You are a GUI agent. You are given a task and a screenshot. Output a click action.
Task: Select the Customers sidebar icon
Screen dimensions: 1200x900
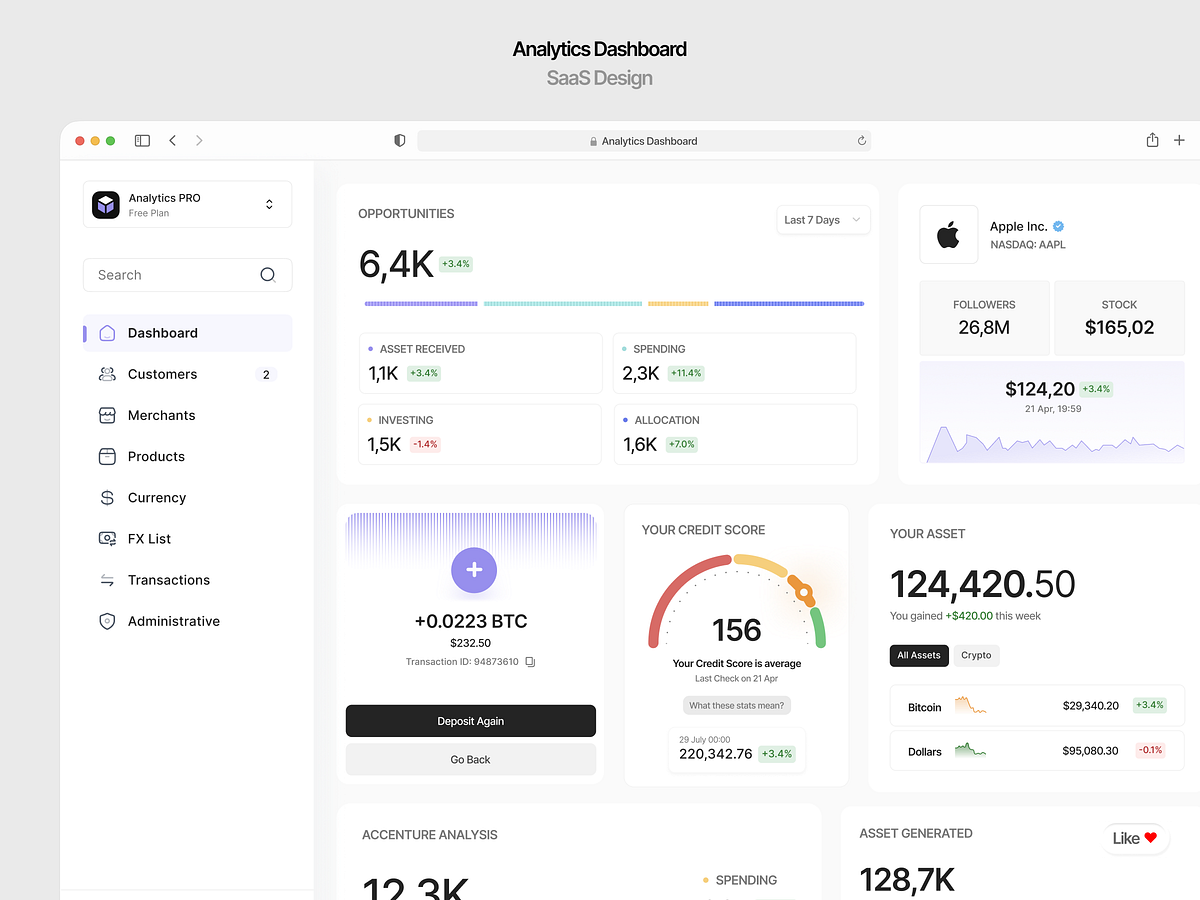107,374
